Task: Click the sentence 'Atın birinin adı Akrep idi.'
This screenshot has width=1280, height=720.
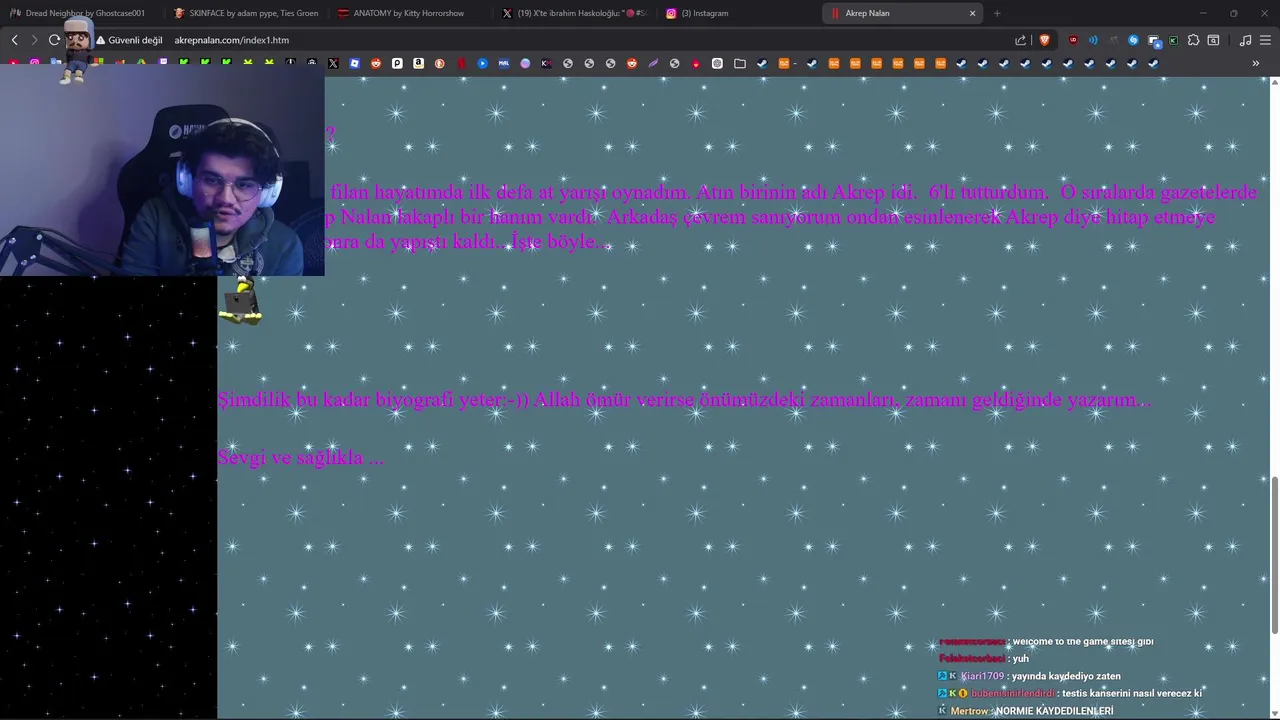Action: tap(806, 192)
